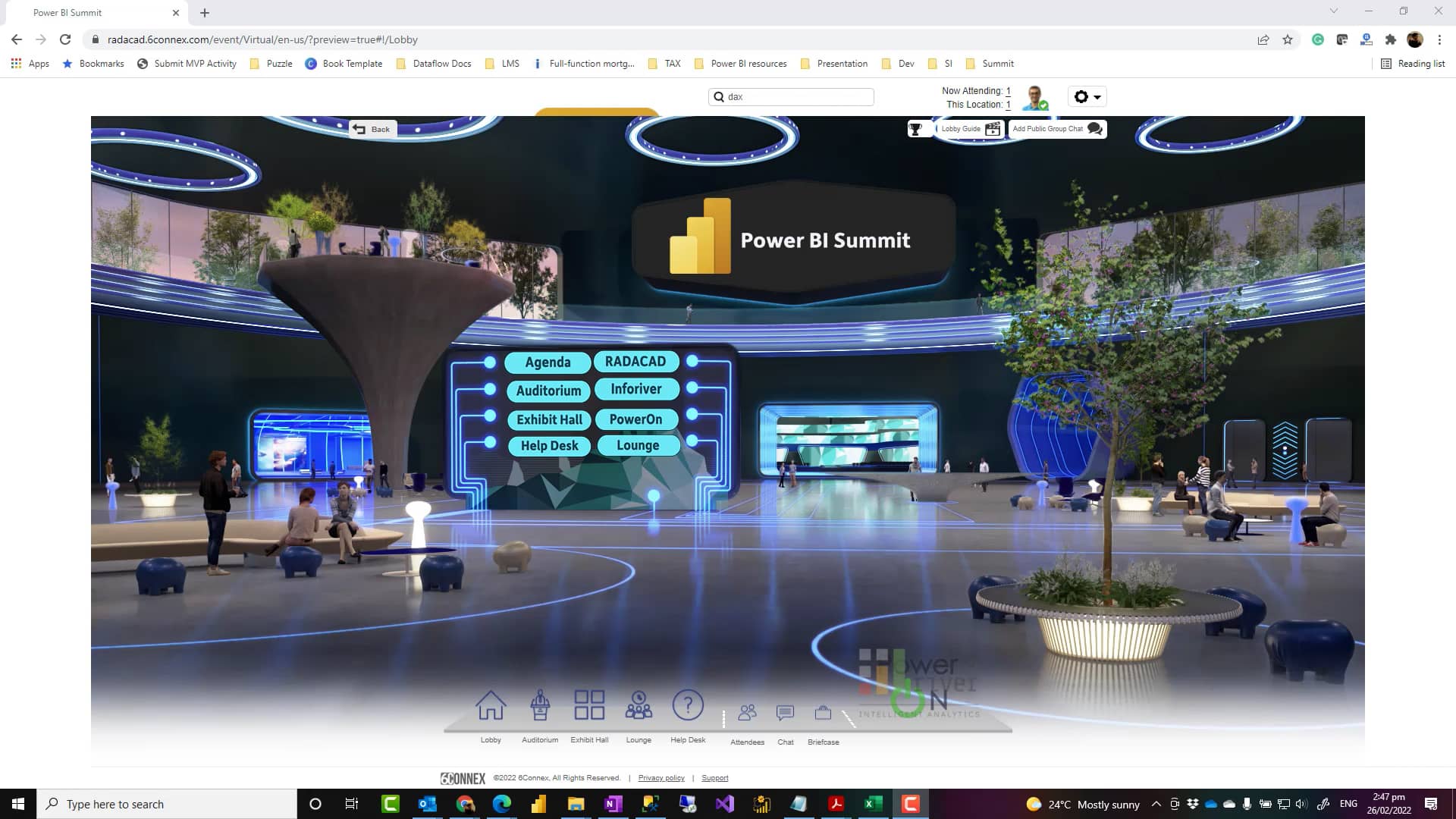
Task: Select Help Desk on the lobby board
Action: pyautogui.click(x=549, y=446)
